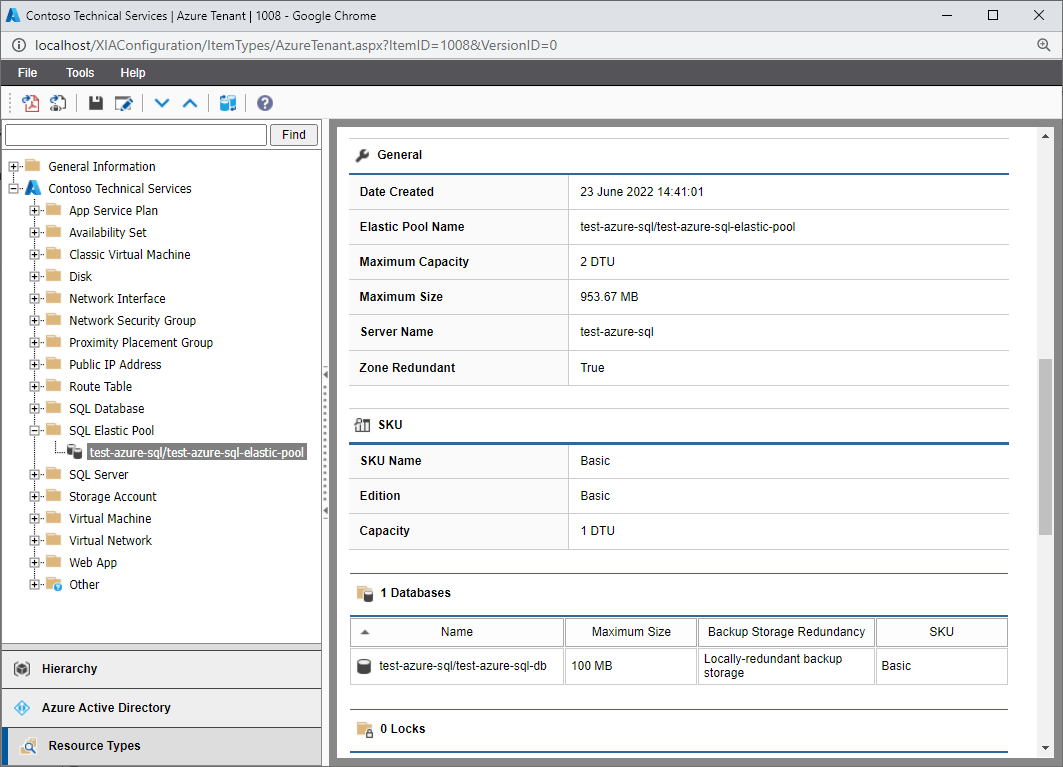Click the compare versions database icon
This screenshot has width=1063, height=767.
coord(228,103)
